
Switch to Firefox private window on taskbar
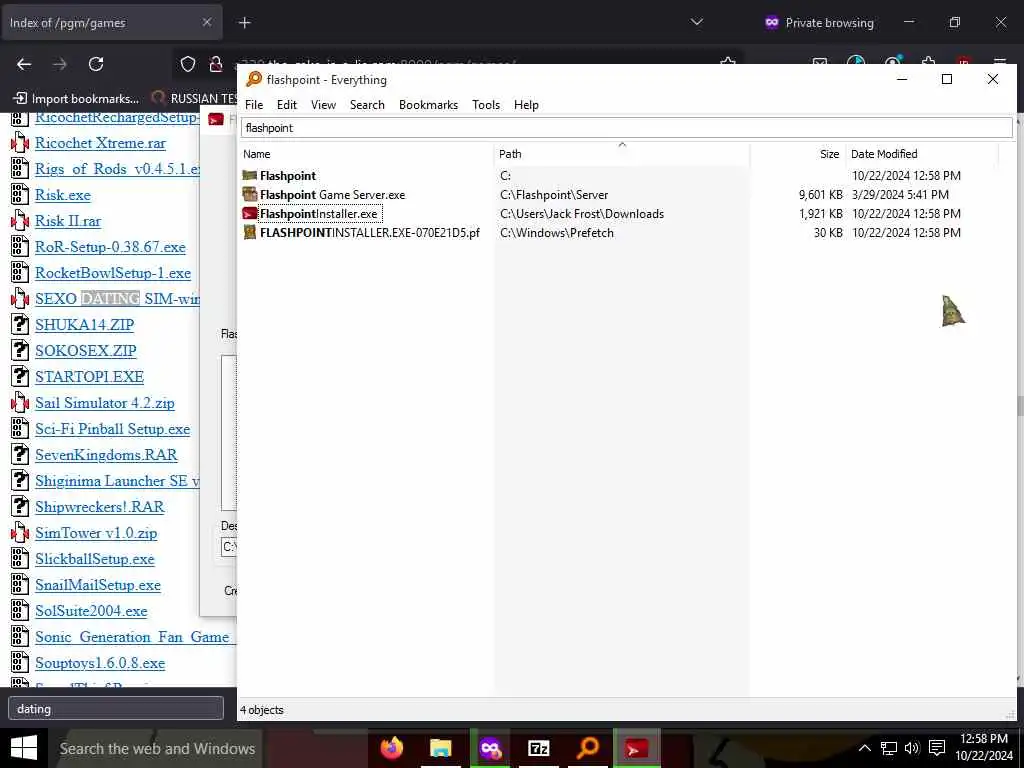click(490, 748)
